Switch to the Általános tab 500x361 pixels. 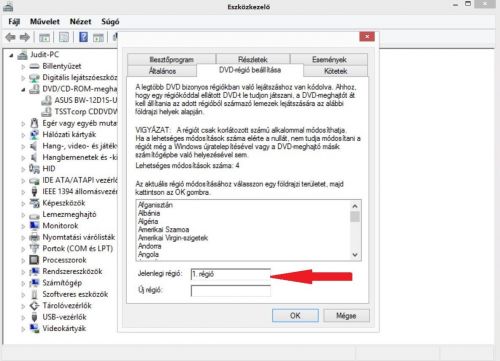[x=162, y=71]
